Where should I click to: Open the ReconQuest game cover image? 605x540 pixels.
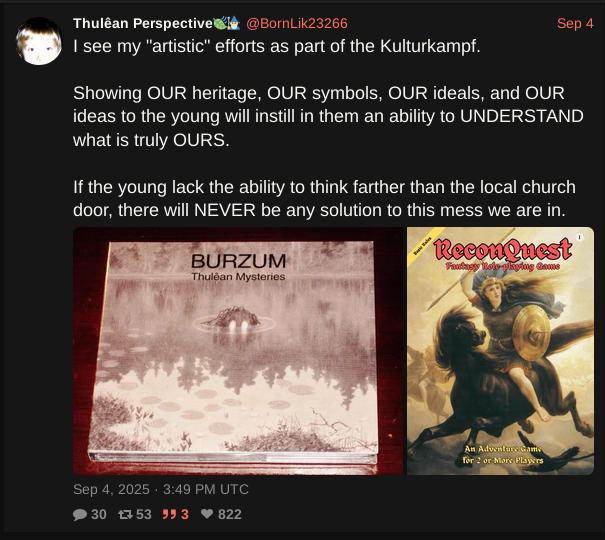(x=500, y=351)
